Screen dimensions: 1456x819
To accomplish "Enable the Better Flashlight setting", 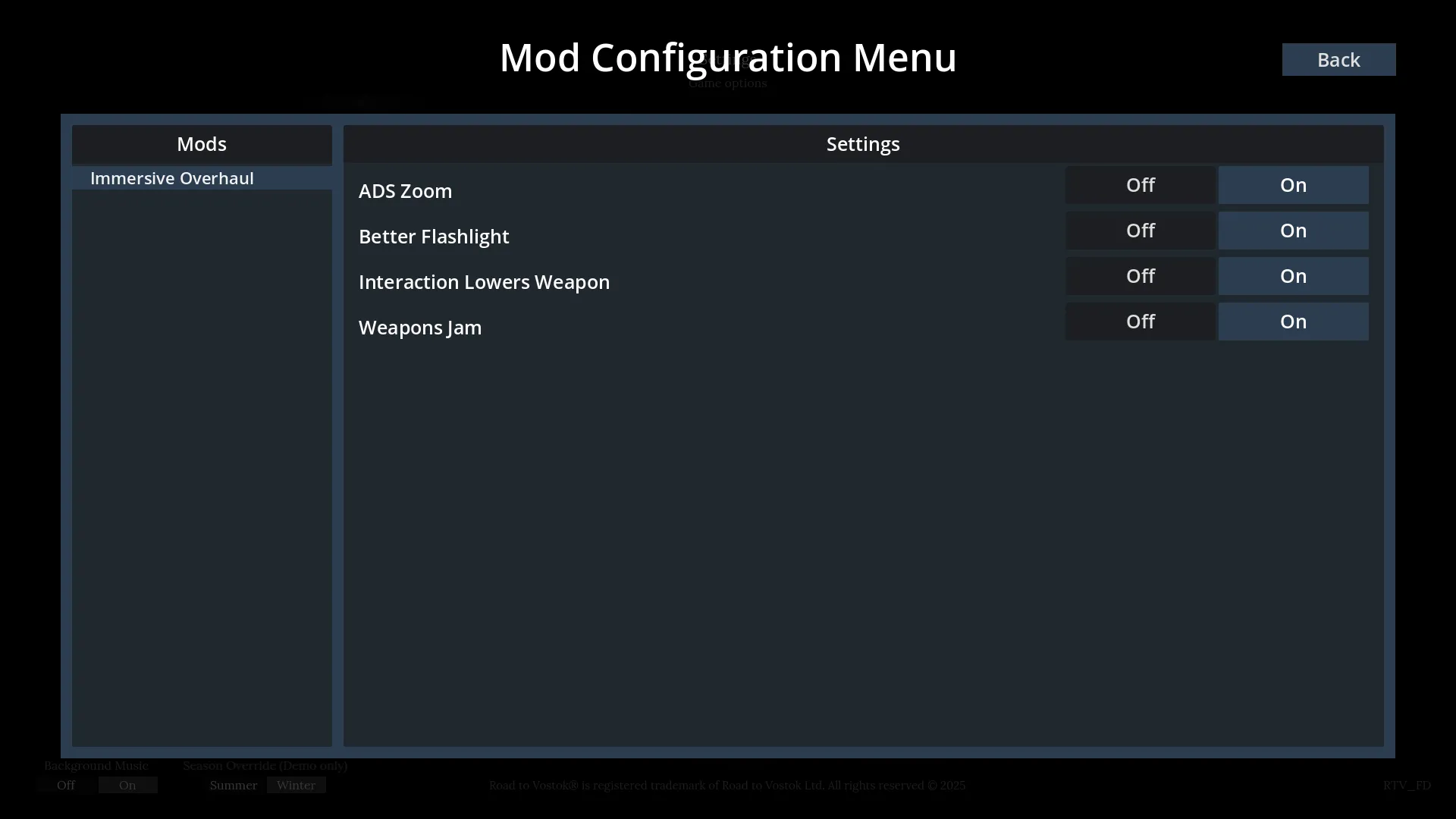I will (x=1293, y=231).
